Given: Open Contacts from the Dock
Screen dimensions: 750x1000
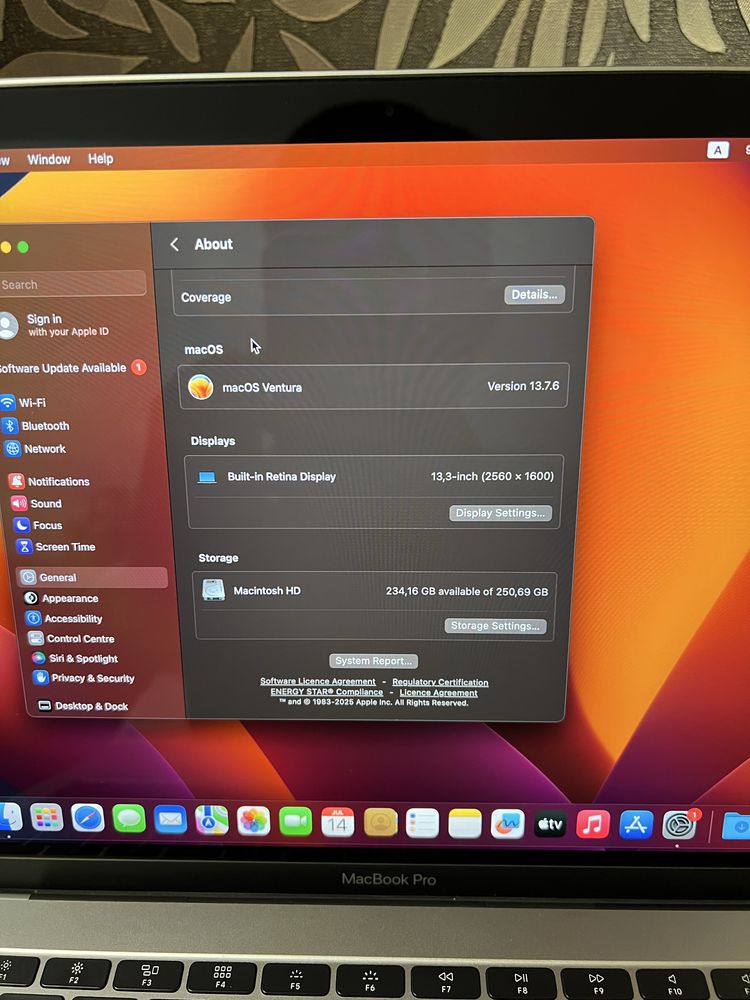Looking at the screenshot, I should (x=380, y=823).
